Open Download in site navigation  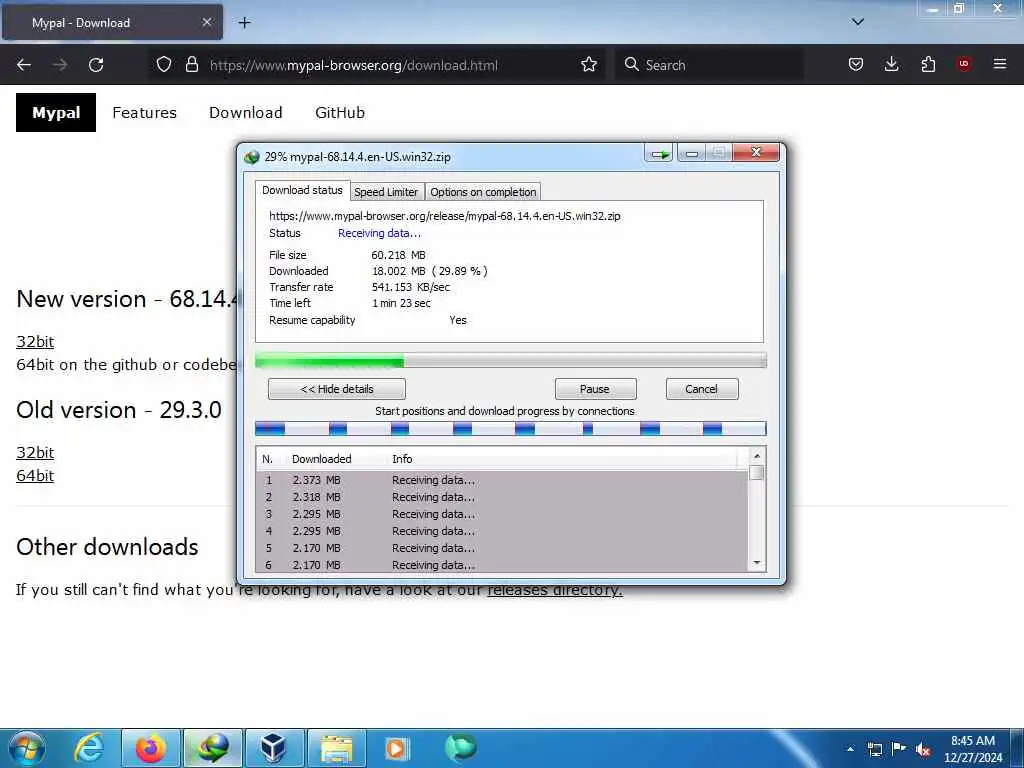pyautogui.click(x=246, y=112)
